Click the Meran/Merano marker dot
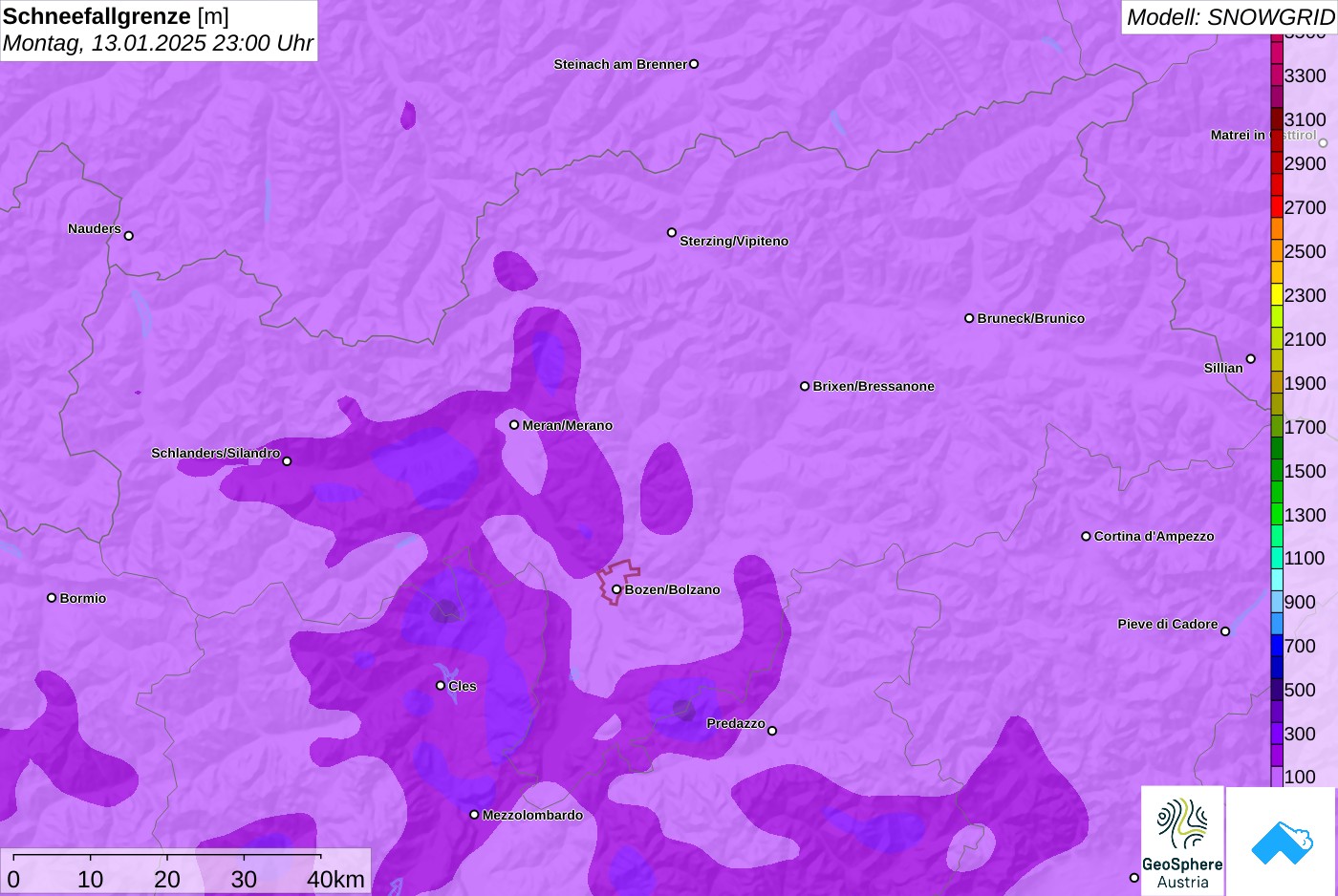The image size is (1338, 896). (514, 425)
